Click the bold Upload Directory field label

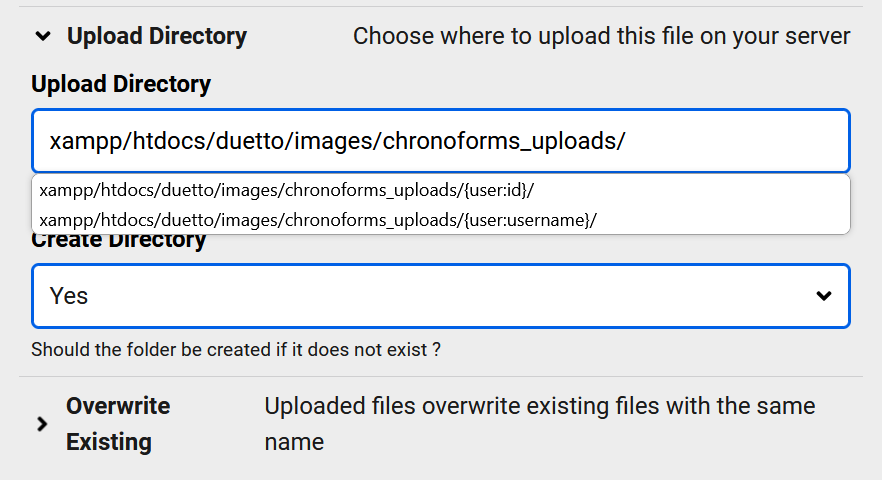(121, 84)
